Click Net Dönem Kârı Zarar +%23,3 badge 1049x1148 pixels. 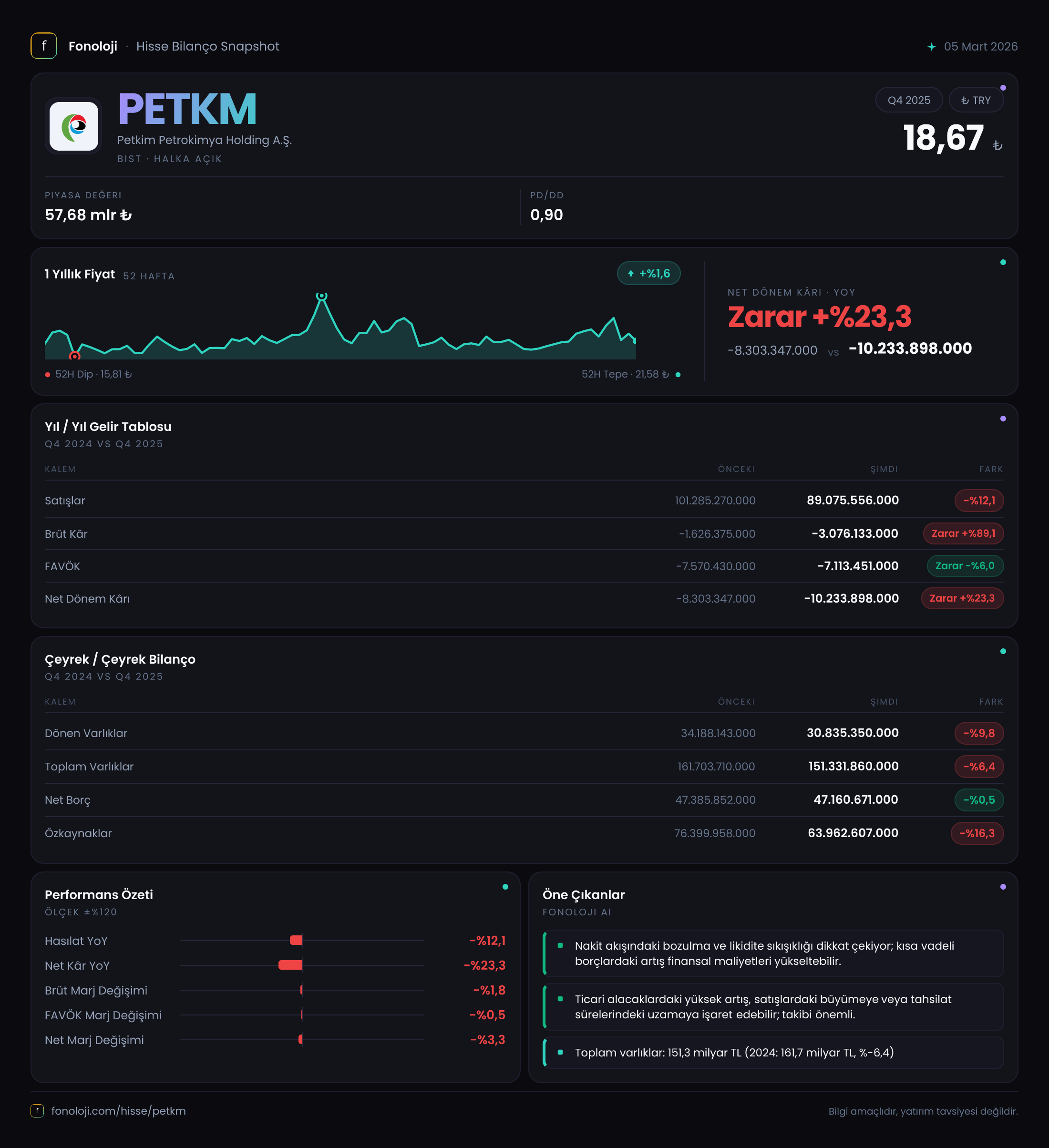(x=962, y=598)
